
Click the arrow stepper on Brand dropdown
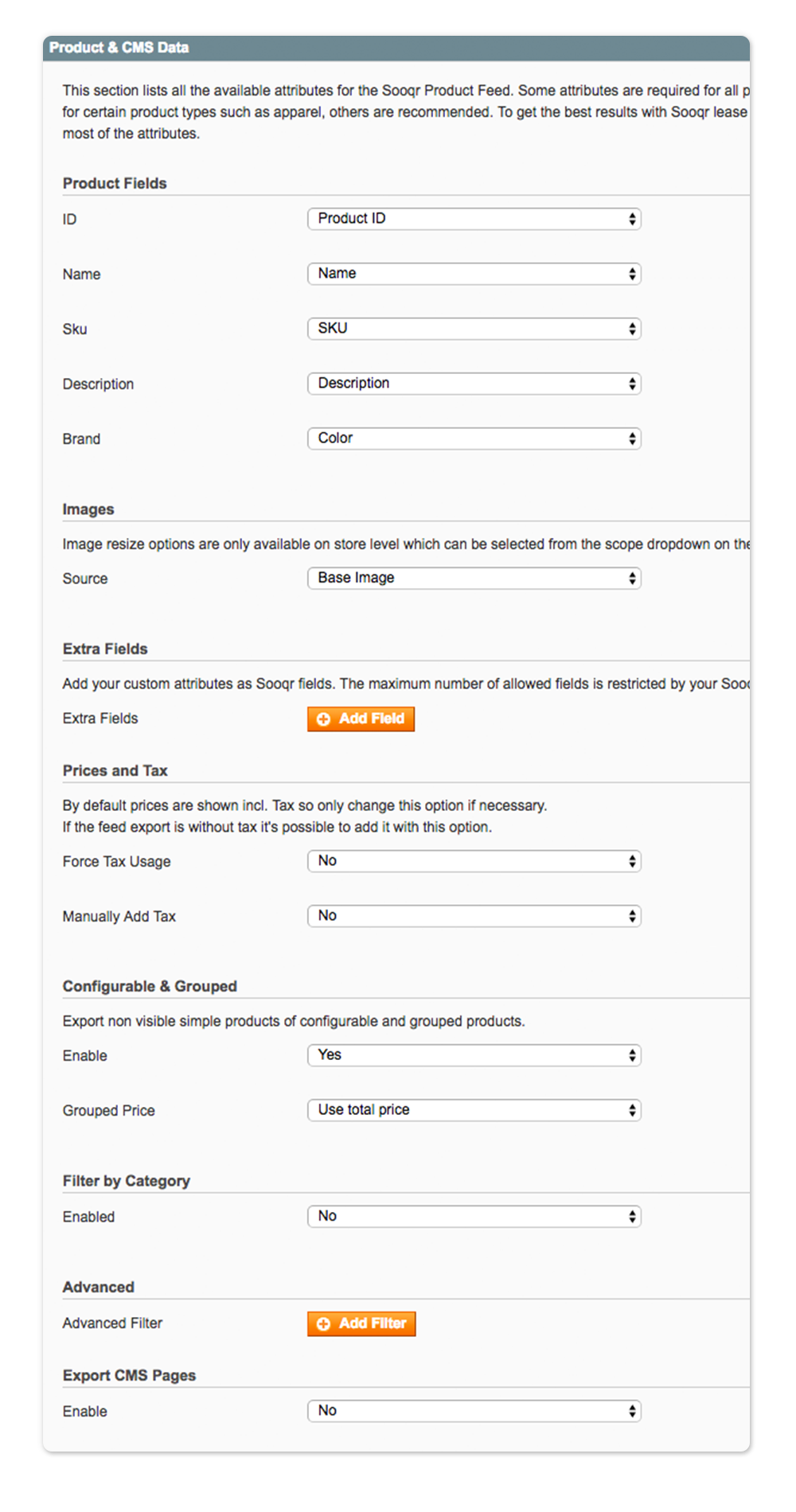tap(632, 438)
